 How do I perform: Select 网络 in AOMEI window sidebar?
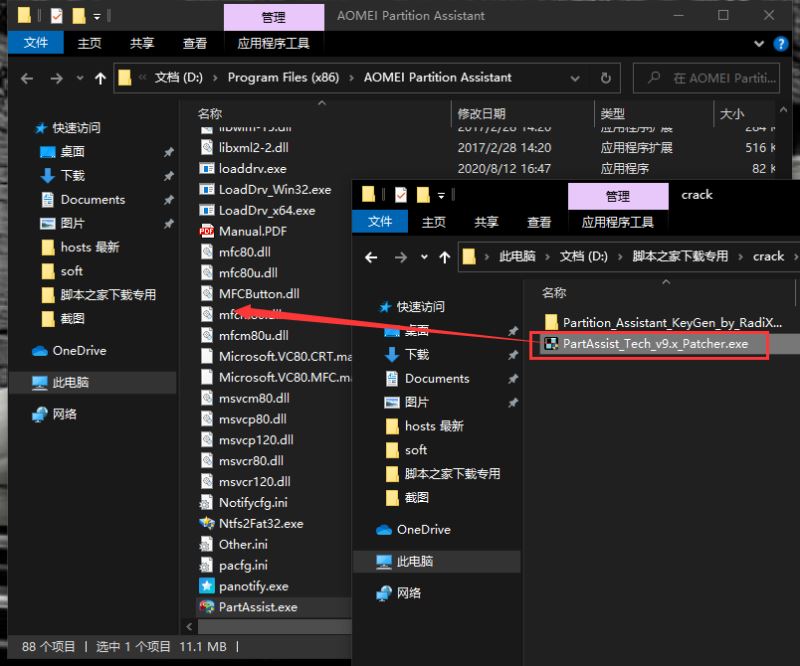pos(64,414)
